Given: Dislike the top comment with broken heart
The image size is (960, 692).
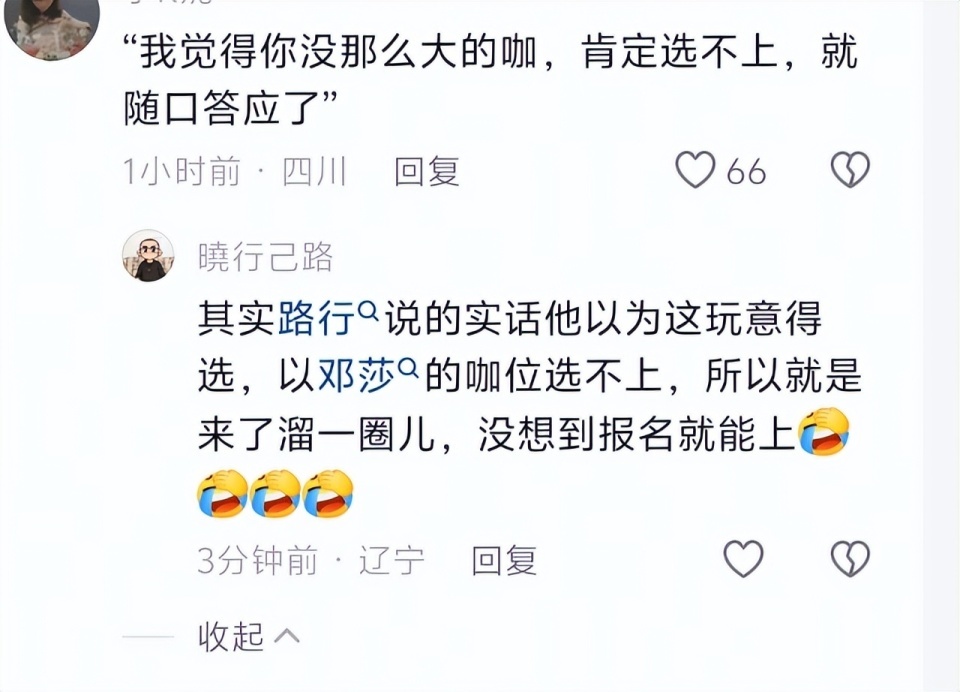Looking at the screenshot, I should pyautogui.click(x=850, y=170).
